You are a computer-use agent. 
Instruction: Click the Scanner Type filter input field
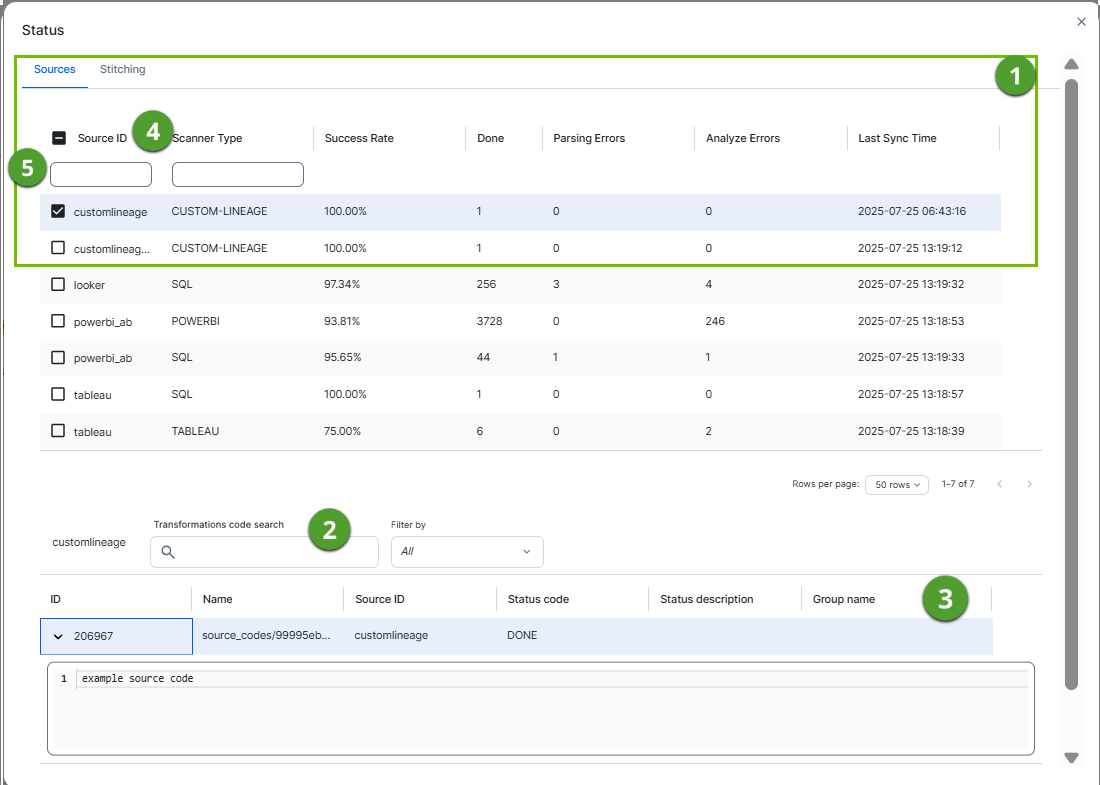[x=238, y=175]
